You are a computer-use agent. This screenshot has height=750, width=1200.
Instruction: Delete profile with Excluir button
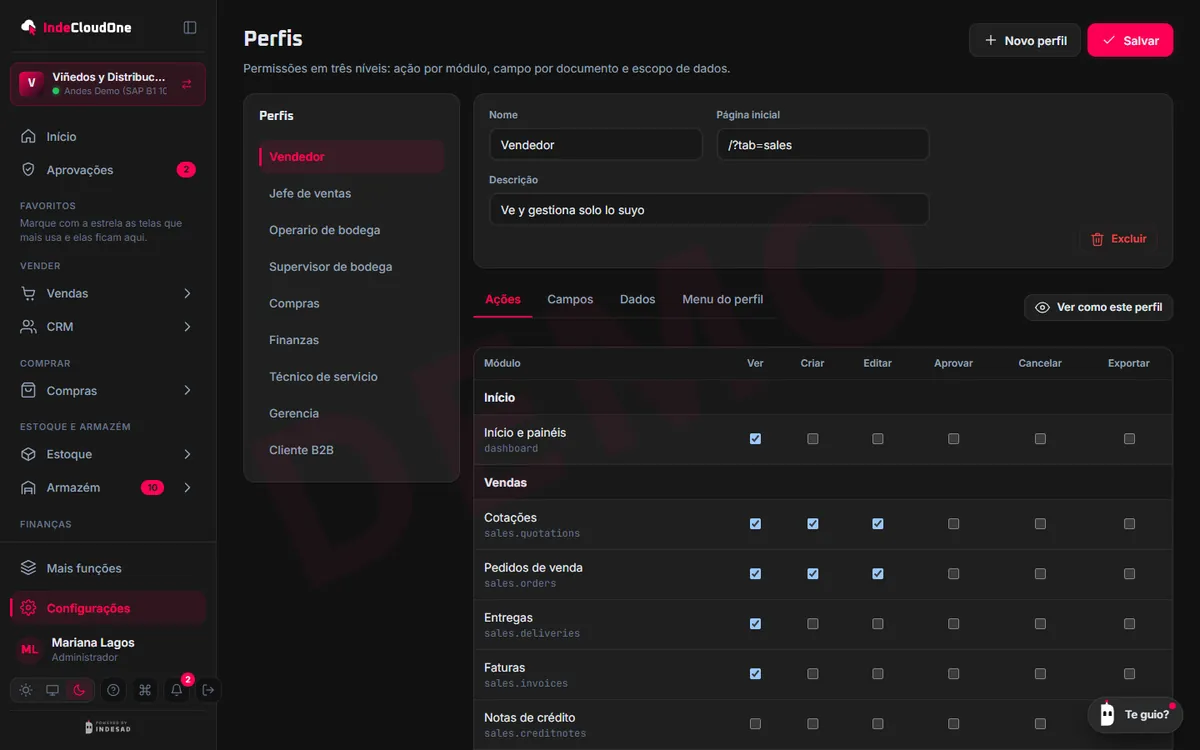tap(1118, 239)
